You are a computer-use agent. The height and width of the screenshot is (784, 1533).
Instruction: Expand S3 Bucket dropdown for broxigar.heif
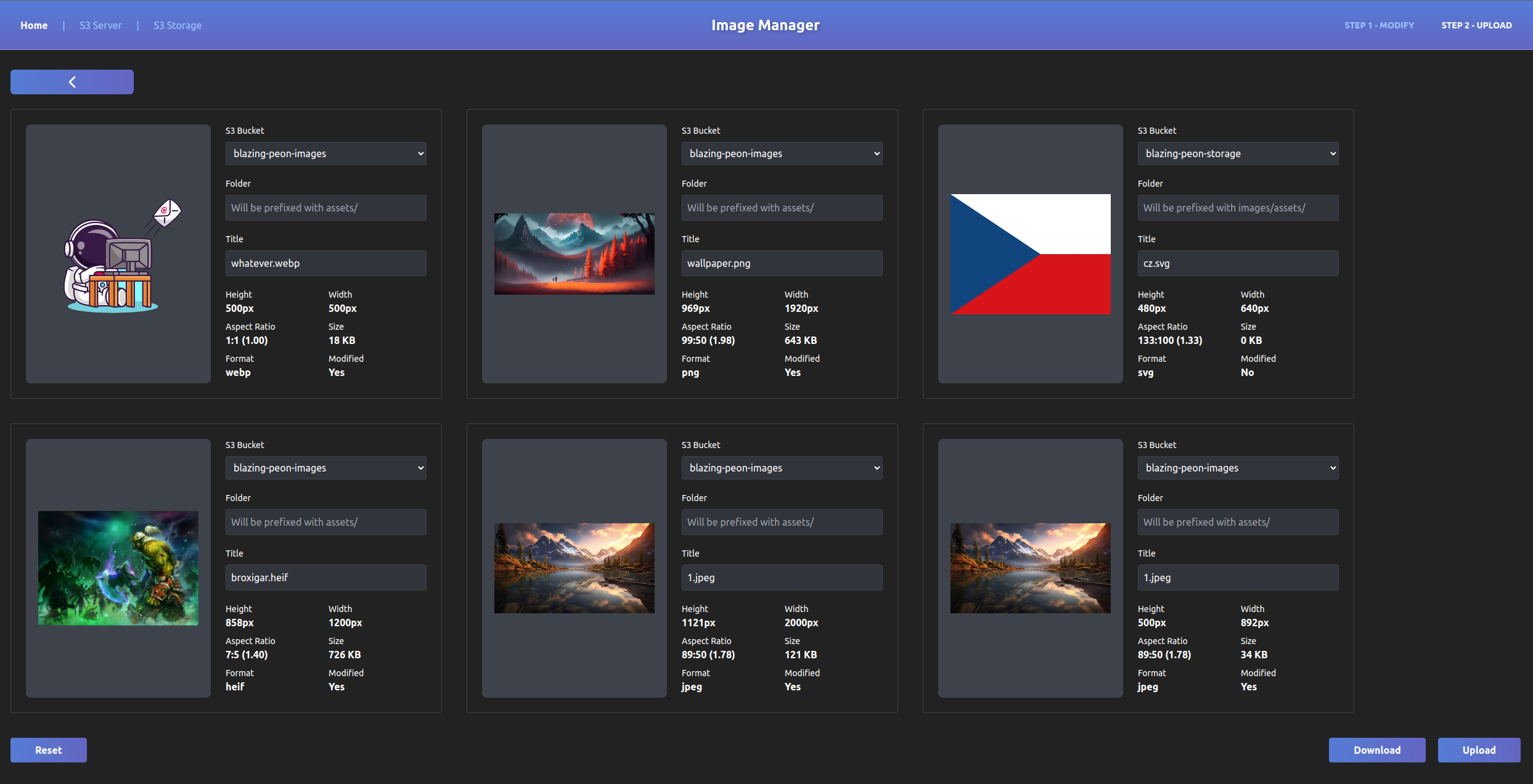[x=325, y=468]
